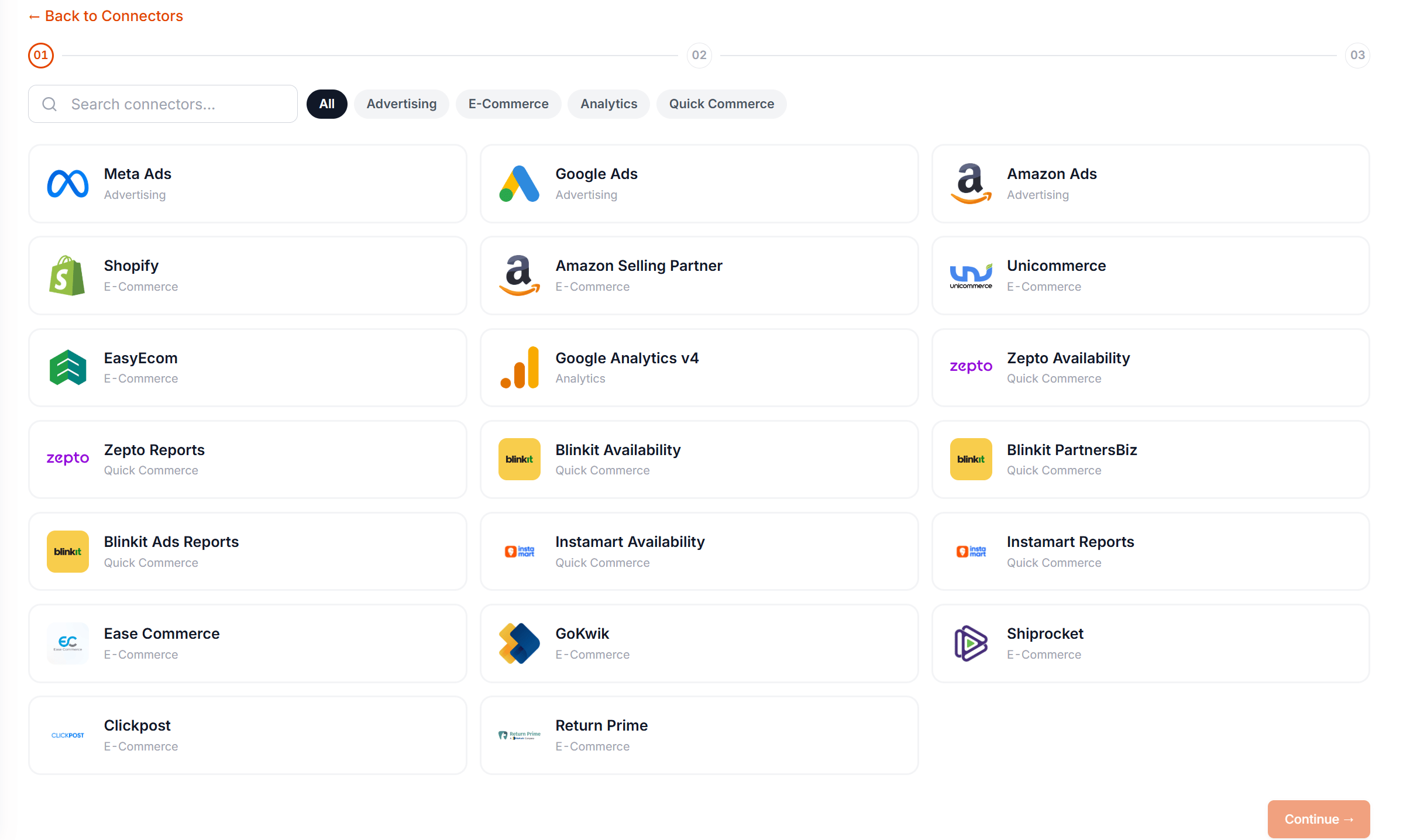
Task: Go back to Connectors
Action: (x=106, y=16)
